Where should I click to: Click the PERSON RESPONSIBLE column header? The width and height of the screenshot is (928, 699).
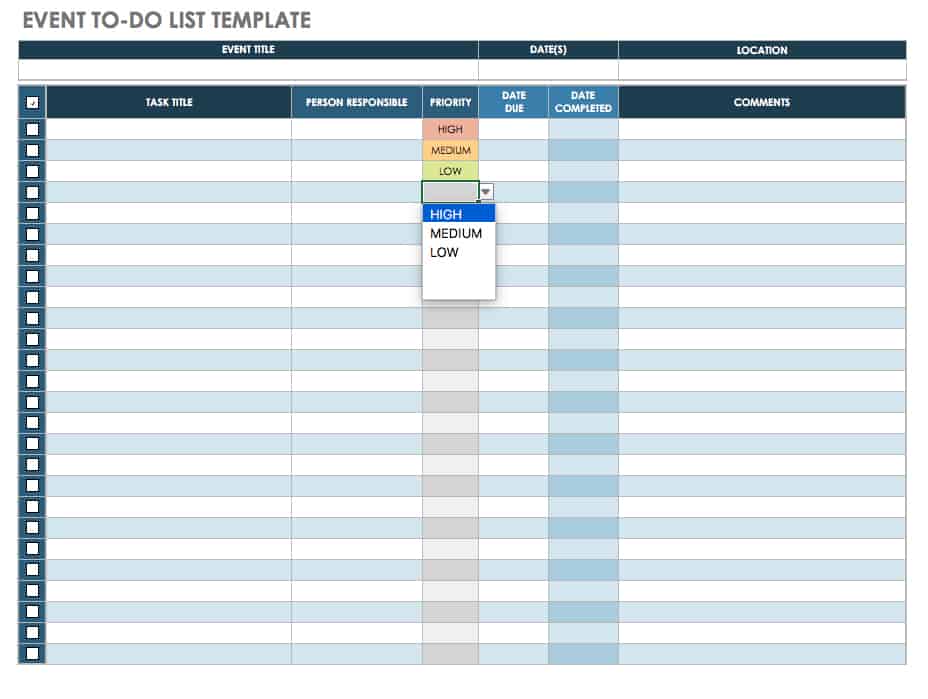[x=357, y=102]
